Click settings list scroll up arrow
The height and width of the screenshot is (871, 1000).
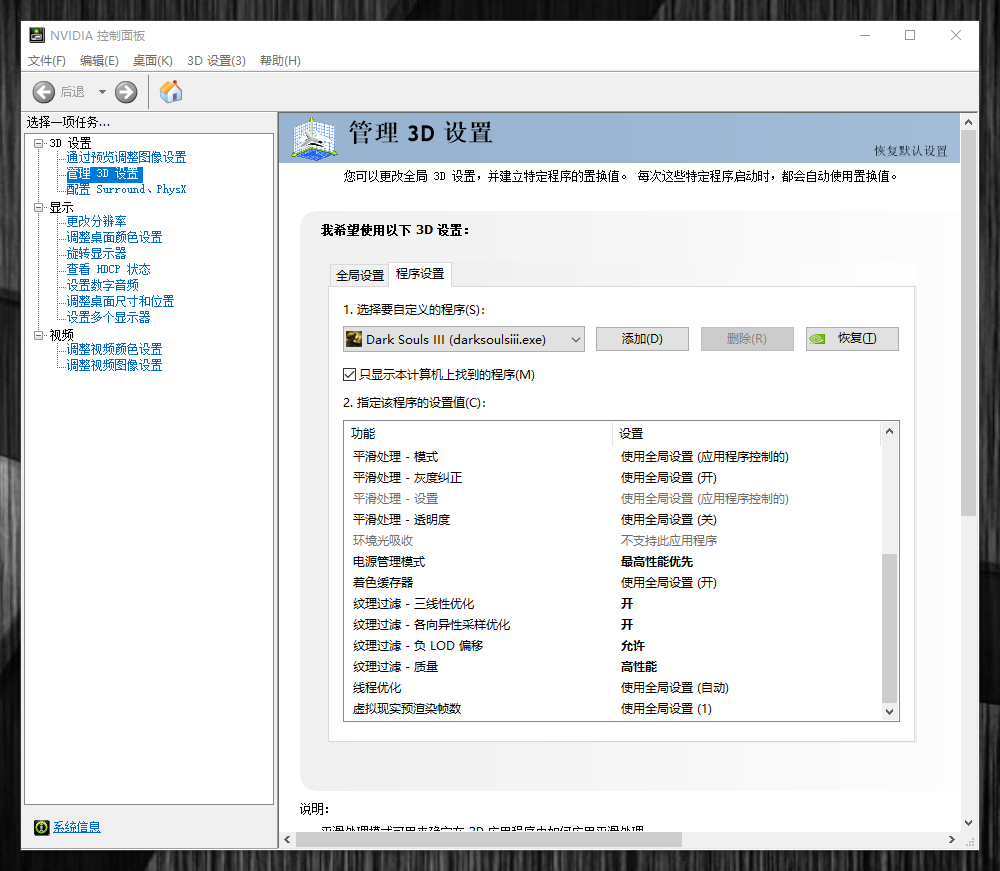tap(889, 432)
